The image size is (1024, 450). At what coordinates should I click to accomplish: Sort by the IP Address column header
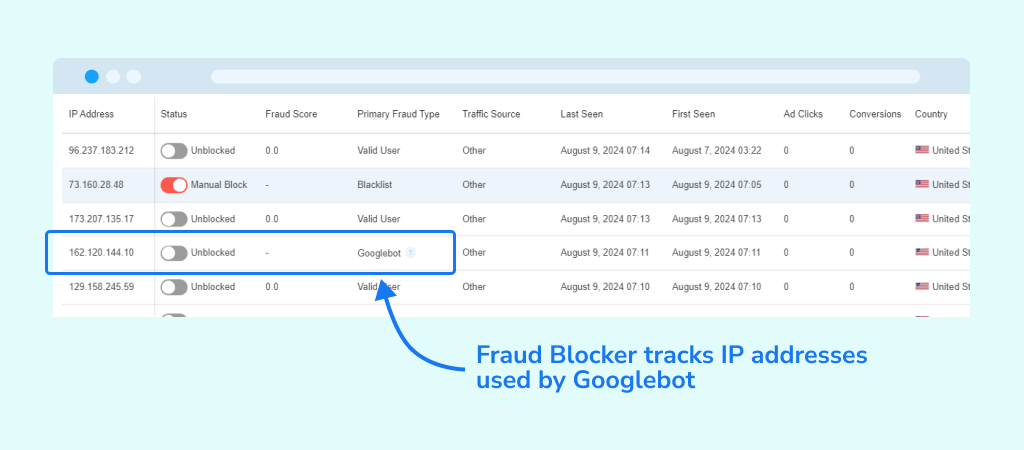tap(91, 114)
